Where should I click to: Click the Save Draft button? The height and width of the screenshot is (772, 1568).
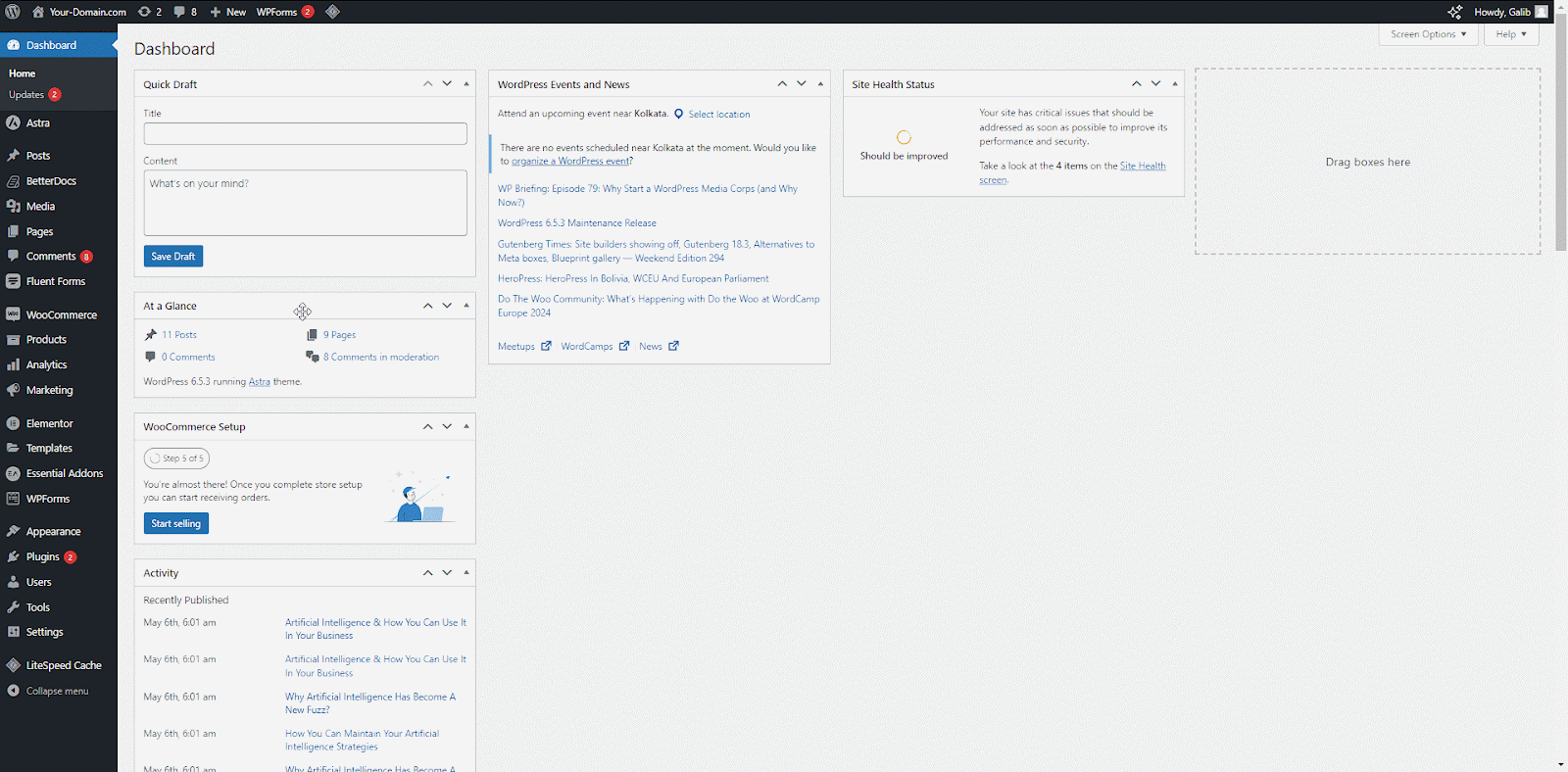click(173, 256)
